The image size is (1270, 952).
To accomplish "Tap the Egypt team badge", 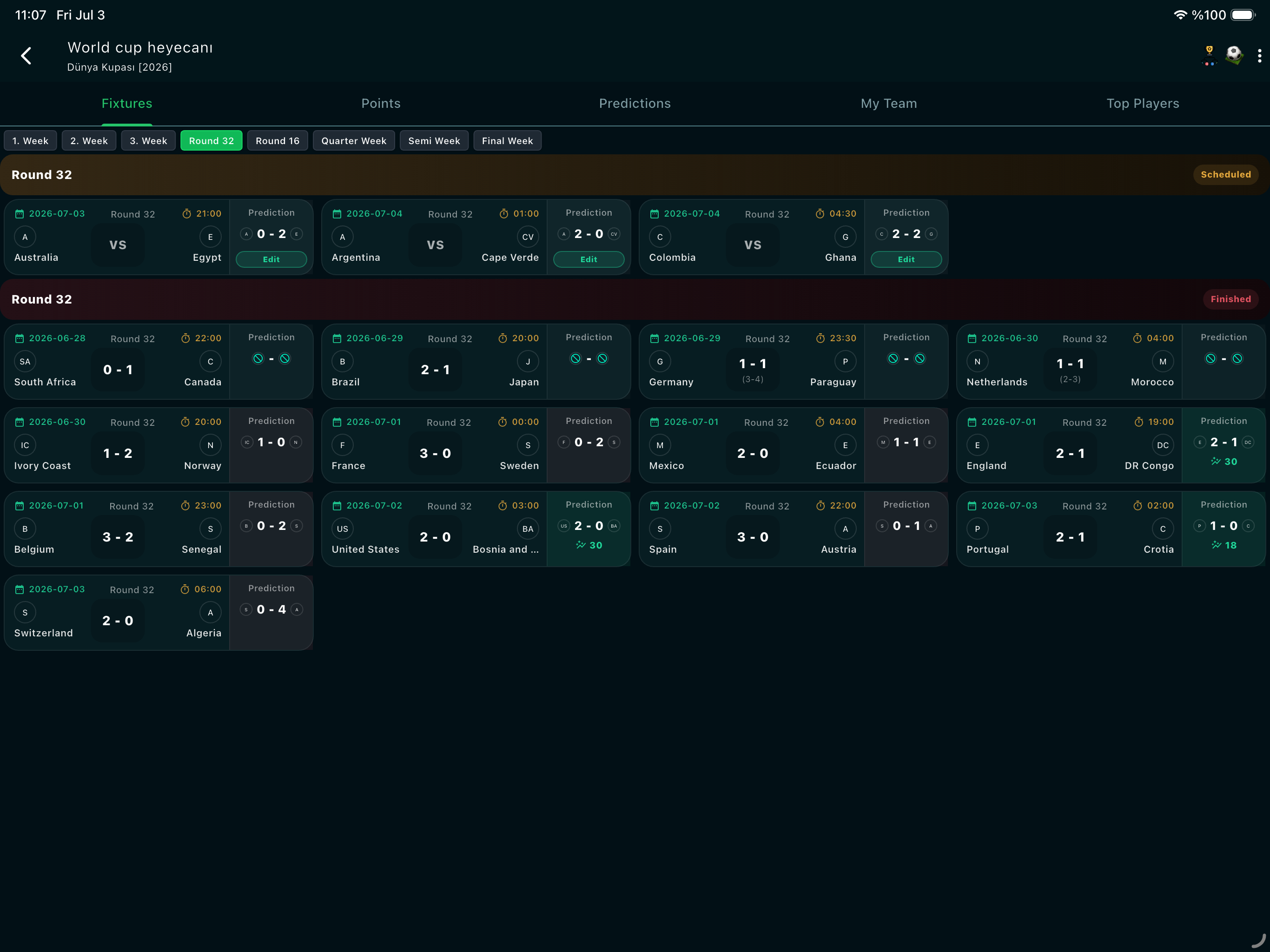I will [x=210, y=237].
